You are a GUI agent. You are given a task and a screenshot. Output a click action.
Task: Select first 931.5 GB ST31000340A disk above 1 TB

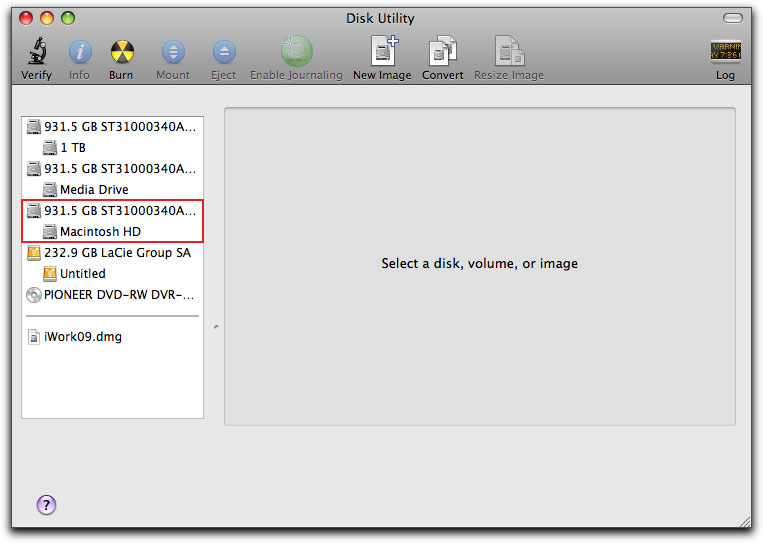[112, 127]
